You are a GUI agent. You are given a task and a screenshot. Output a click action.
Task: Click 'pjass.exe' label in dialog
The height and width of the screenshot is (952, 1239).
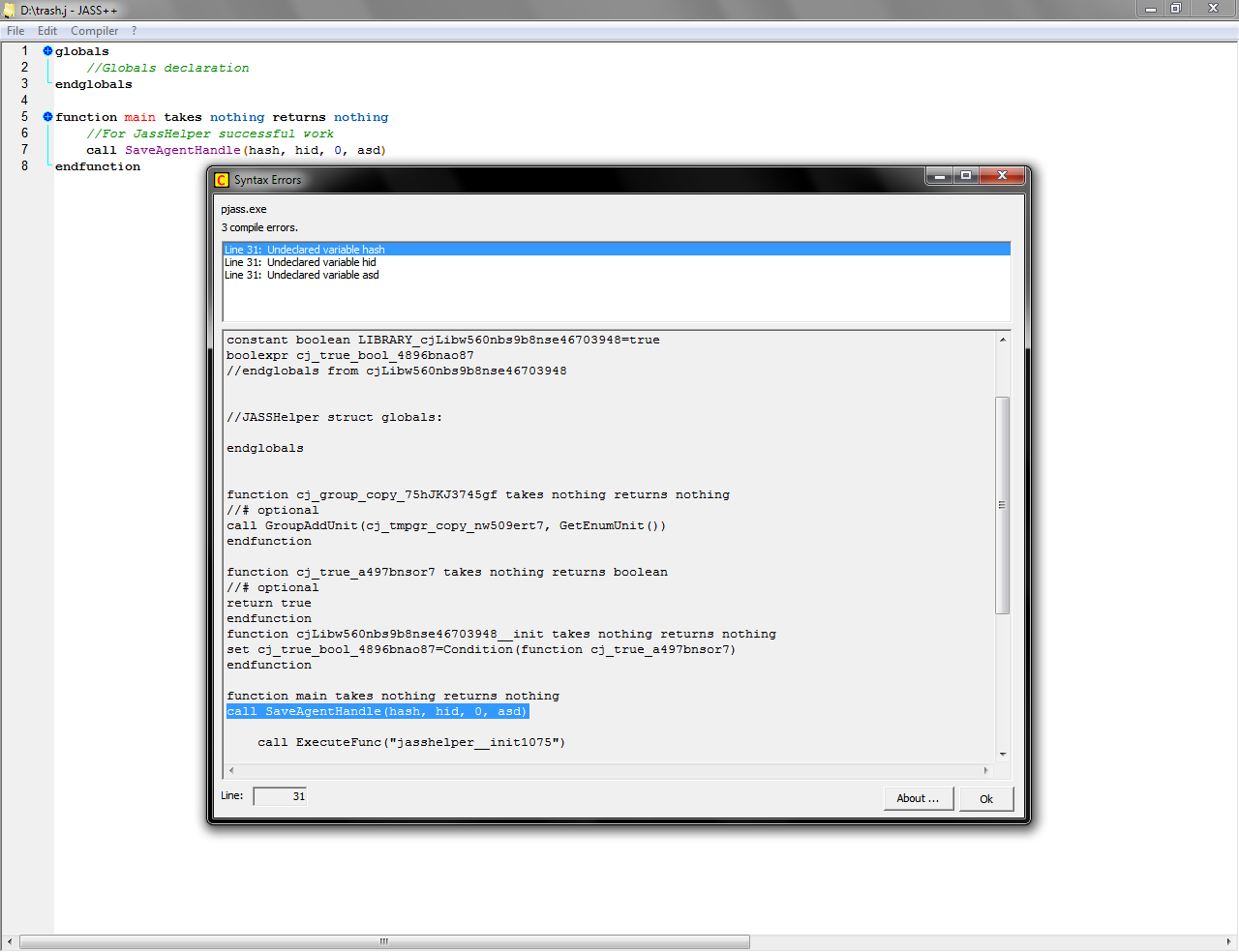(x=244, y=209)
